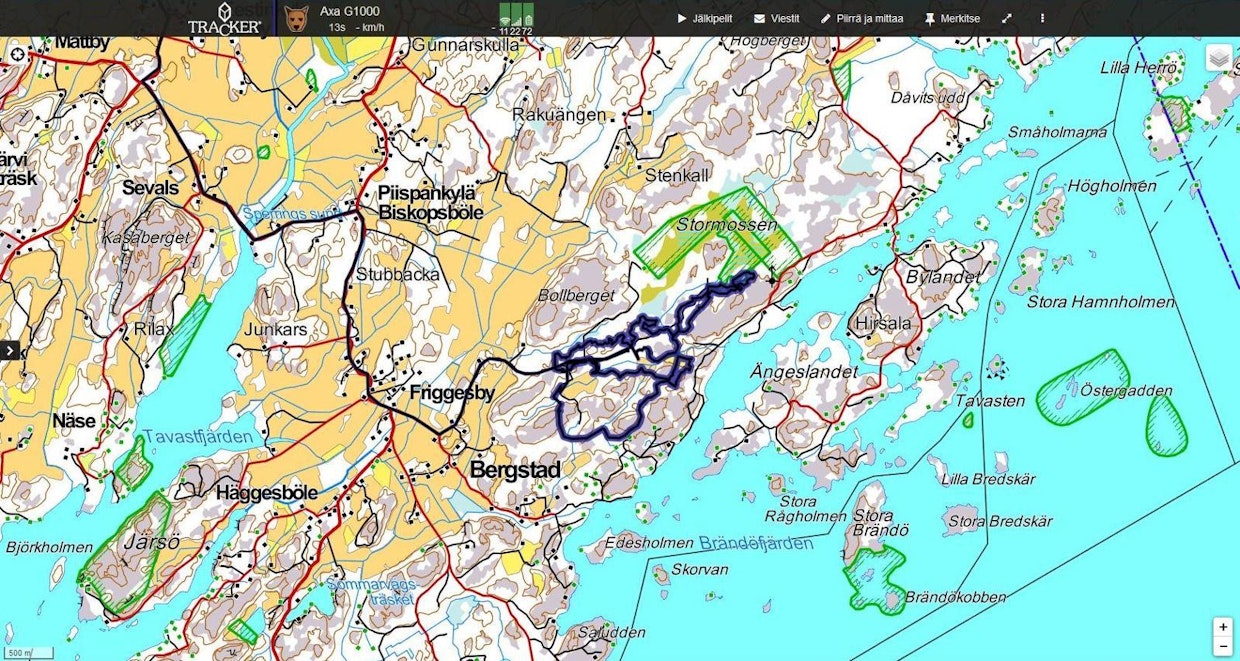Select the Axa G1000 dog avatar

point(295,19)
